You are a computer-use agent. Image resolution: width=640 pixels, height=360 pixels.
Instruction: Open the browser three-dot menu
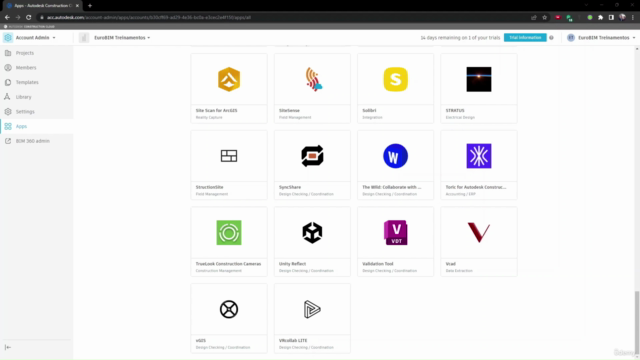tap(633, 18)
